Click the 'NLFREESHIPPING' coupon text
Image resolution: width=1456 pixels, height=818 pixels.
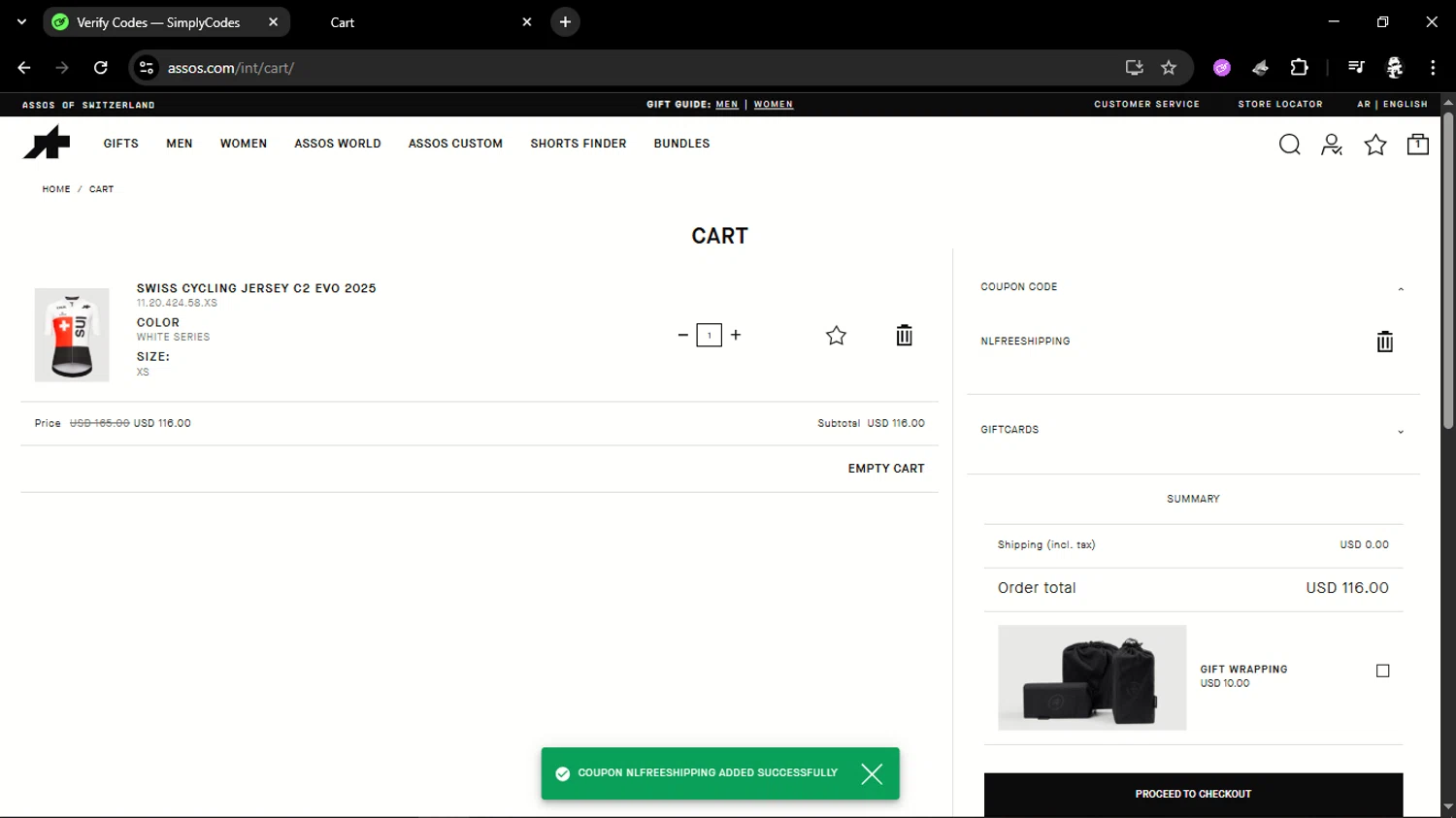pyautogui.click(x=1025, y=342)
